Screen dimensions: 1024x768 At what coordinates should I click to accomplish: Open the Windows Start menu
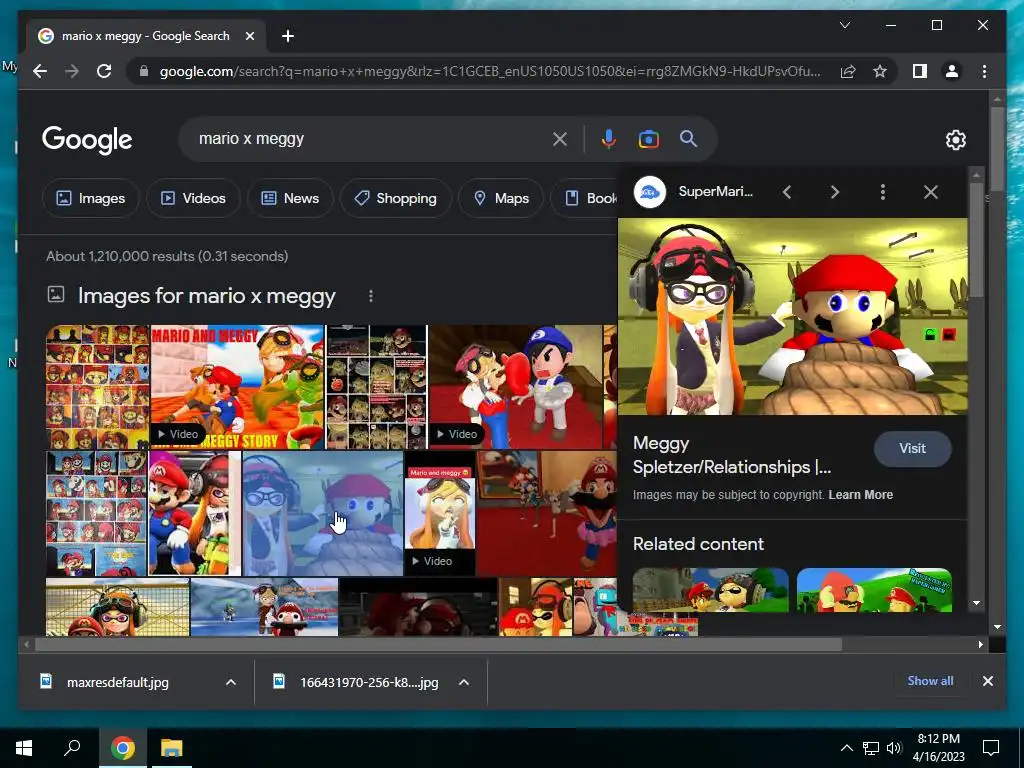(x=24, y=748)
